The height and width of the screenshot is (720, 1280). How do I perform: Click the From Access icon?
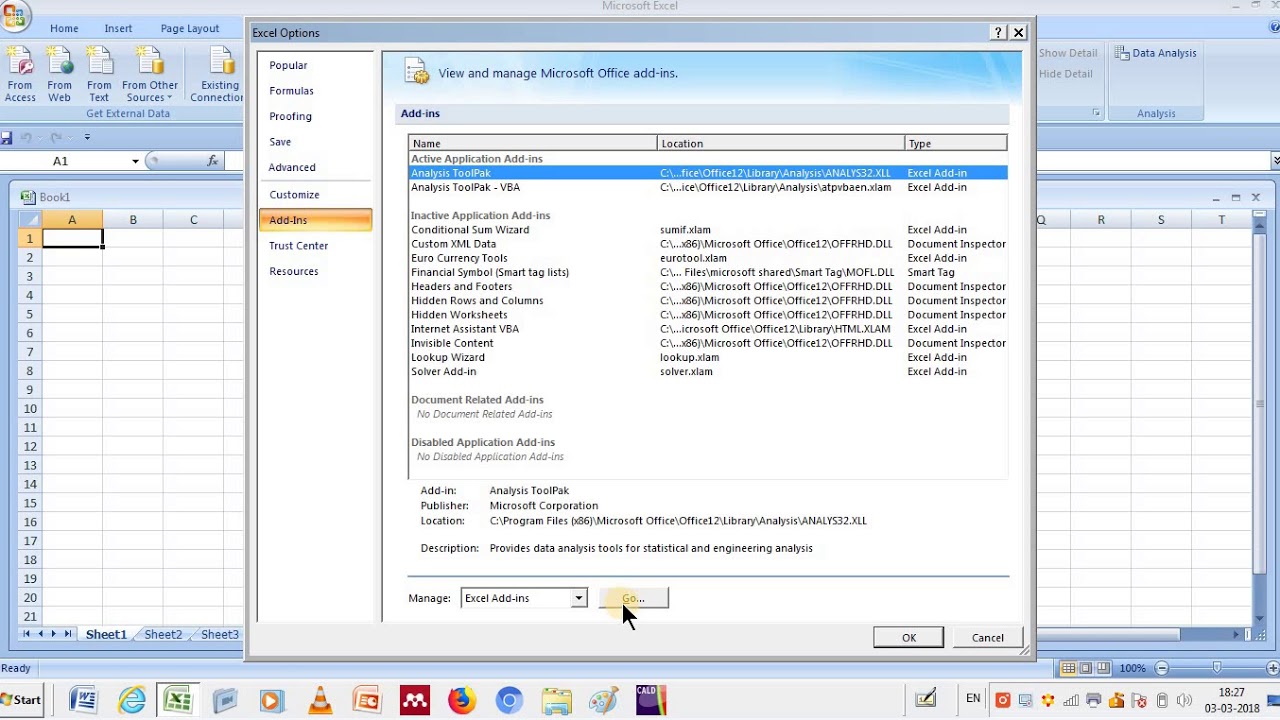click(x=20, y=75)
